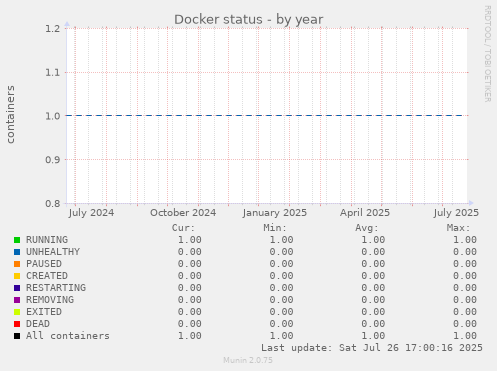
Task: Click the All containers legend label
Action: pos(68,336)
